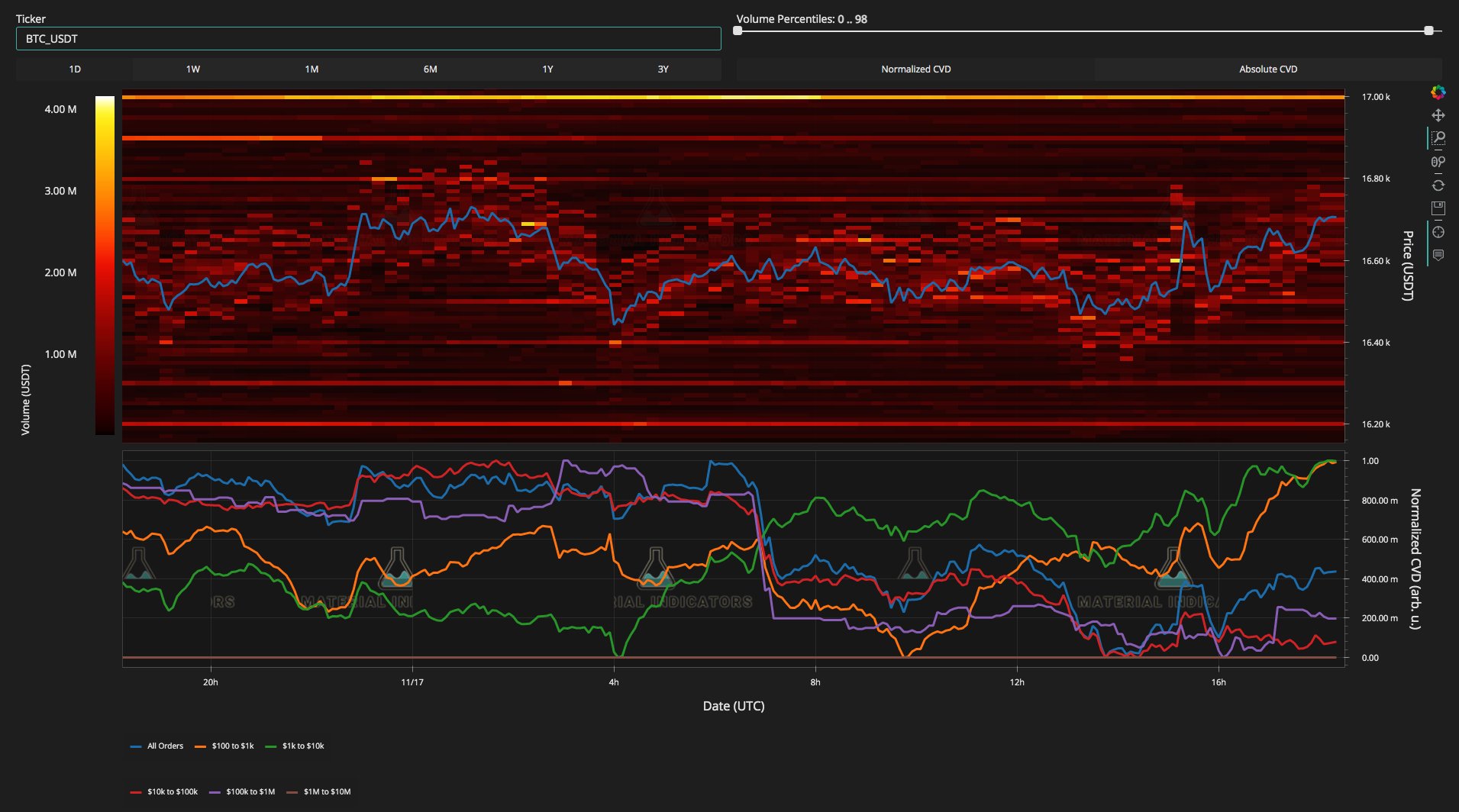Viewport: 1459px width, 812px height.
Task: Select the Normalized CVD tab
Action: click(x=915, y=69)
